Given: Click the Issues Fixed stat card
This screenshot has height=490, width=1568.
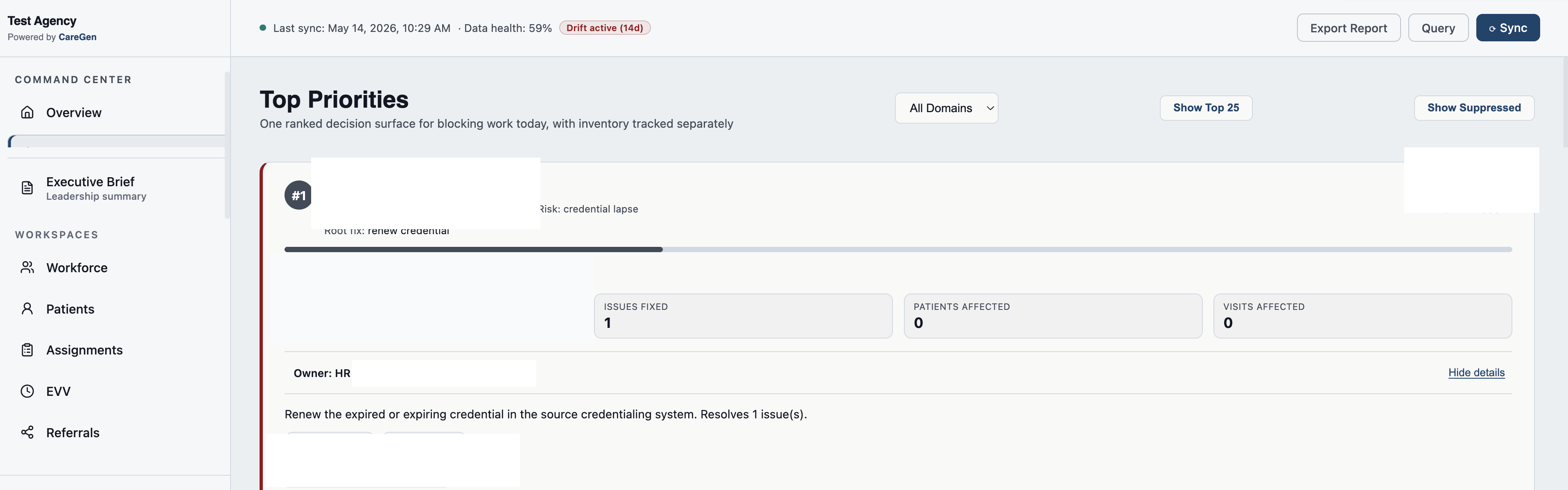Looking at the screenshot, I should pyautogui.click(x=743, y=316).
